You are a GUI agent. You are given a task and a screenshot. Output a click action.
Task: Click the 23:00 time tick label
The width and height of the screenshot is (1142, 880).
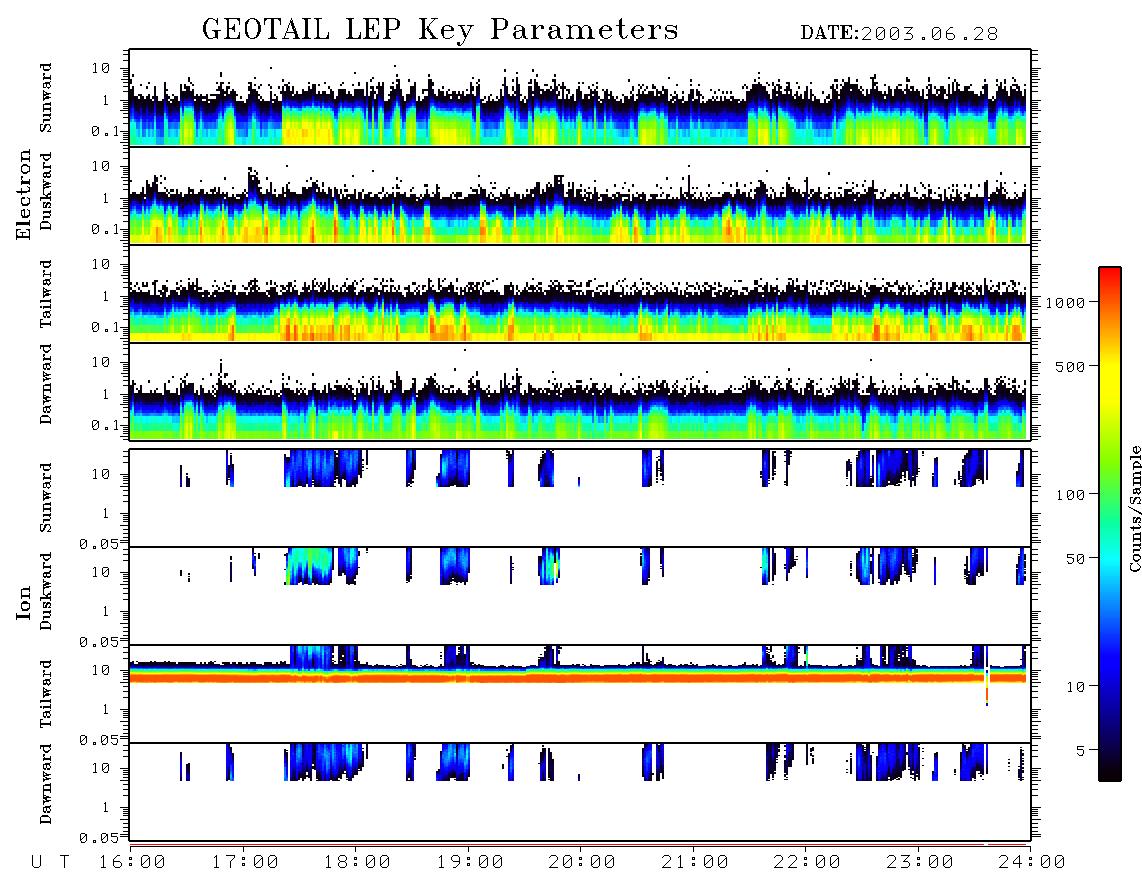click(920, 862)
